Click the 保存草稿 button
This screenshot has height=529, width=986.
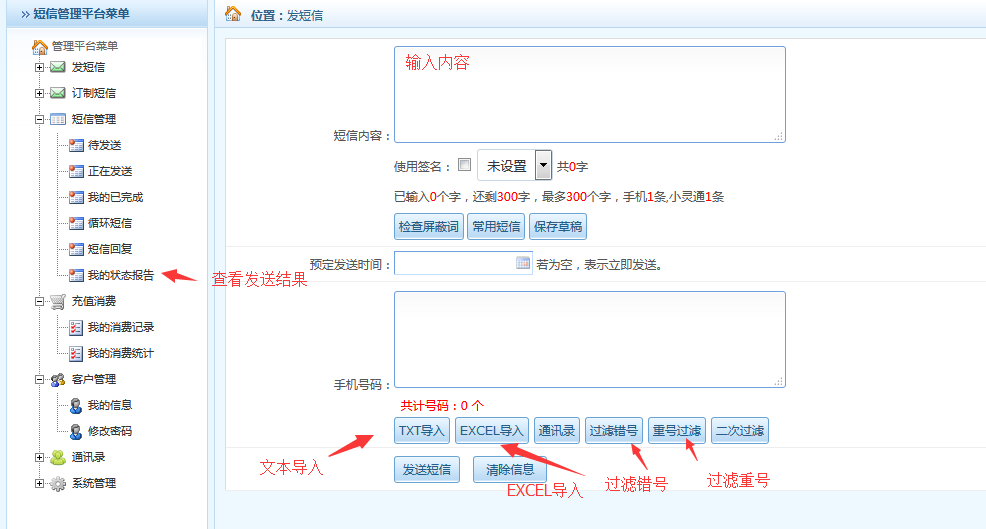tap(558, 226)
